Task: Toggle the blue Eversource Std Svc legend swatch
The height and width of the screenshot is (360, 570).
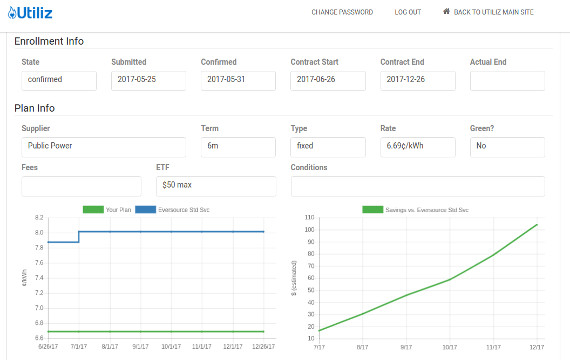Action: 145,209
